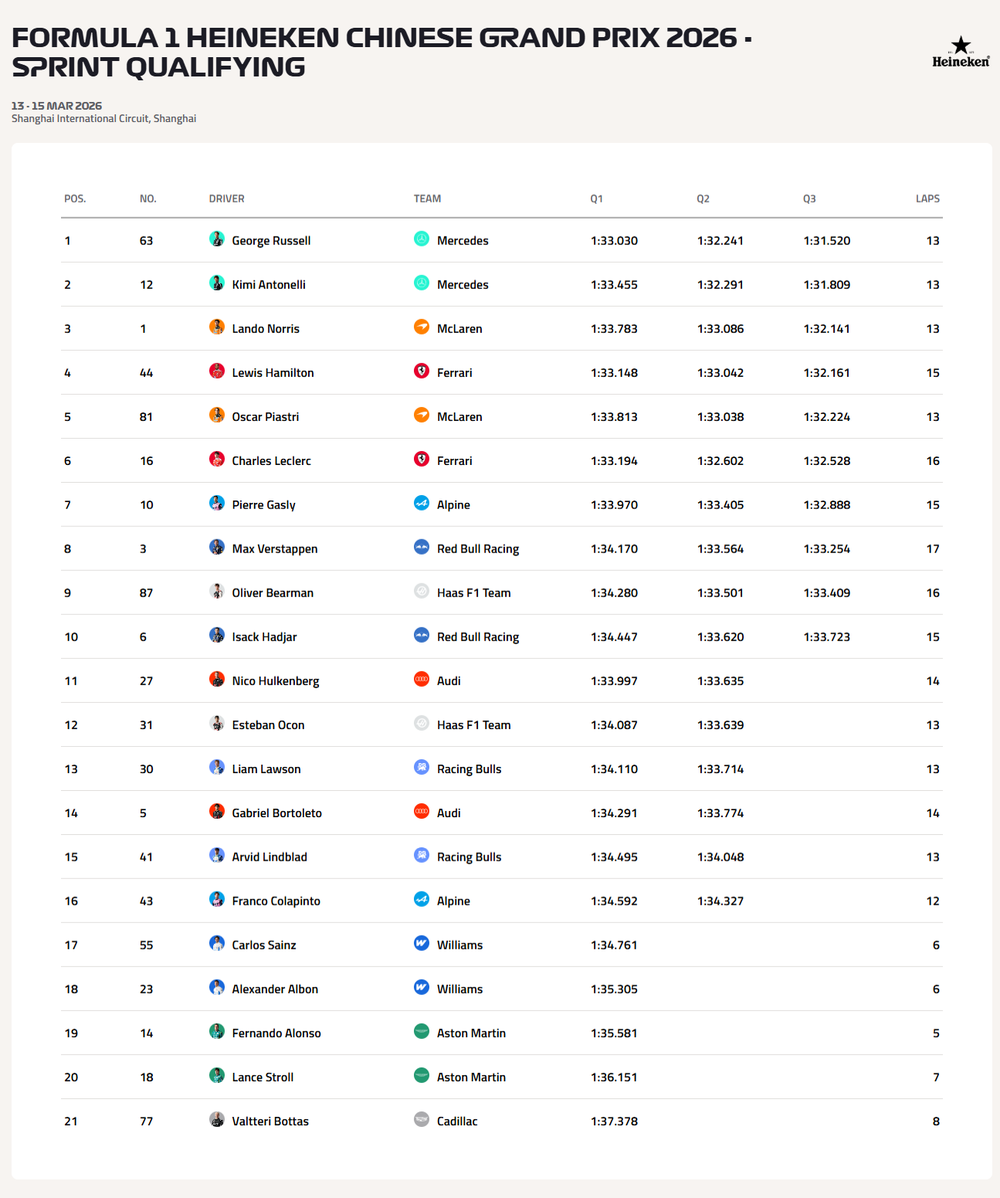Image resolution: width=1000 pixels, height=1198 pixels.
Task: Click Max Verstappen's driver avatar
Action: click(217, 548)
